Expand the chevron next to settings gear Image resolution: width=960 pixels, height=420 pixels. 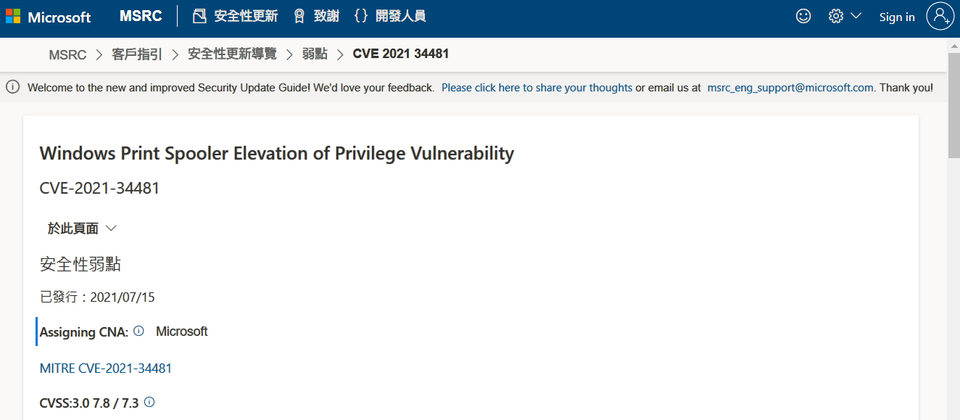pos(856,16)
